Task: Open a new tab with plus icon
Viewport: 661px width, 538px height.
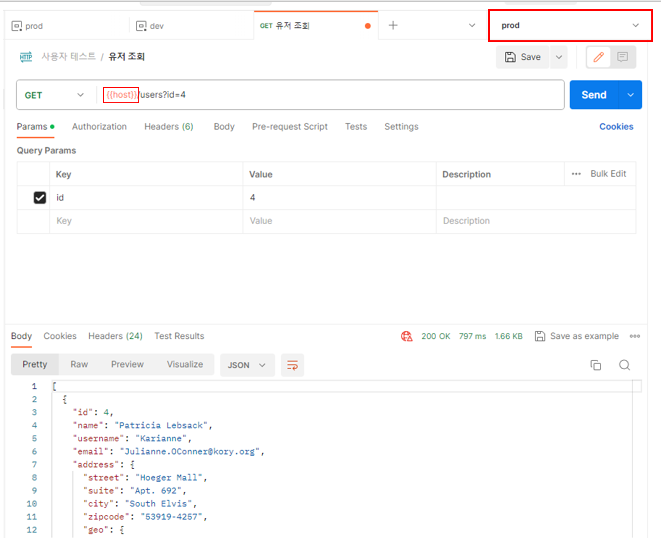Action: [x=393, y=25]
